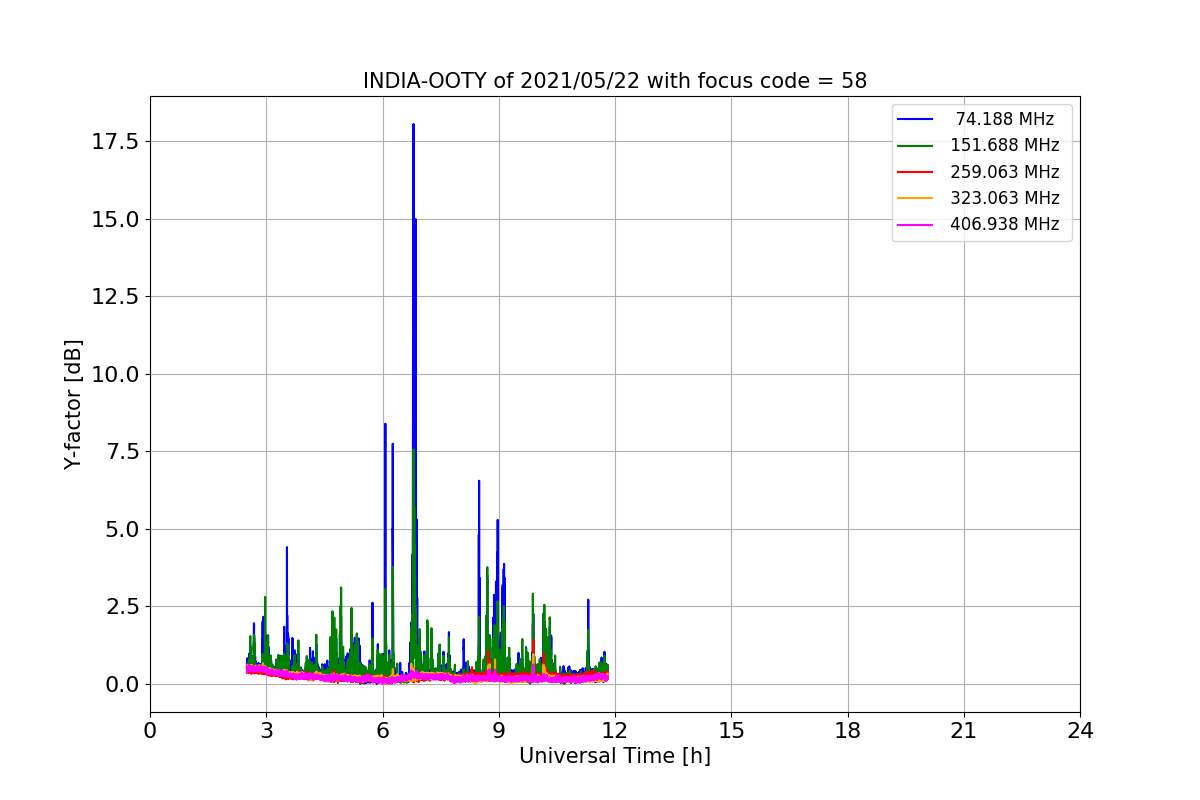This screenshot has width=1200, height=800.
Task: Click the Universal Time [h] axis label
Action: tap(615, 756)
